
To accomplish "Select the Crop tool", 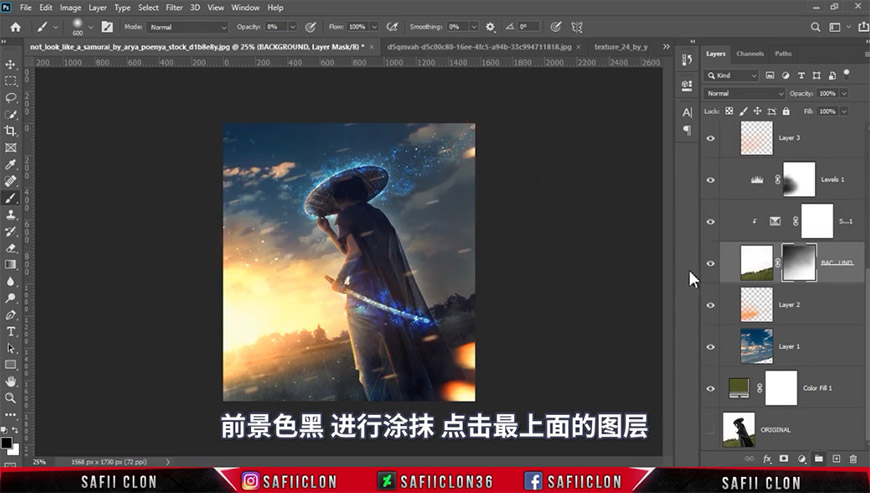I will coord(10,131).
